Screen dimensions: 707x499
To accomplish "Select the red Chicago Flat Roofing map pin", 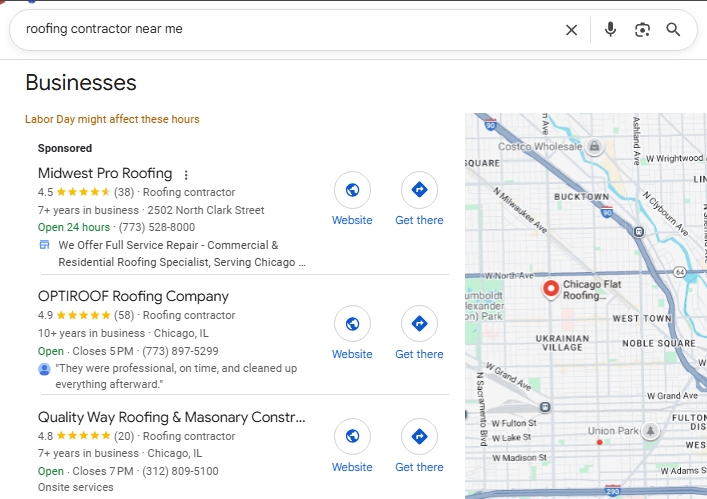I will click(551, 289).
